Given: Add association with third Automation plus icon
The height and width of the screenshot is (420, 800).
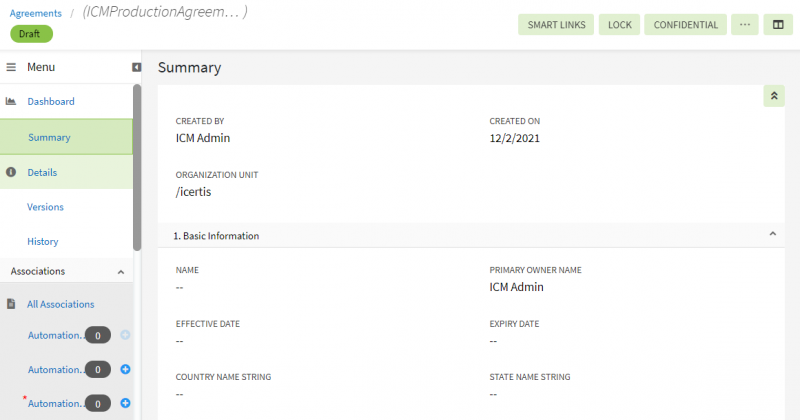Looking at the screenshot, I should [126, 403].
